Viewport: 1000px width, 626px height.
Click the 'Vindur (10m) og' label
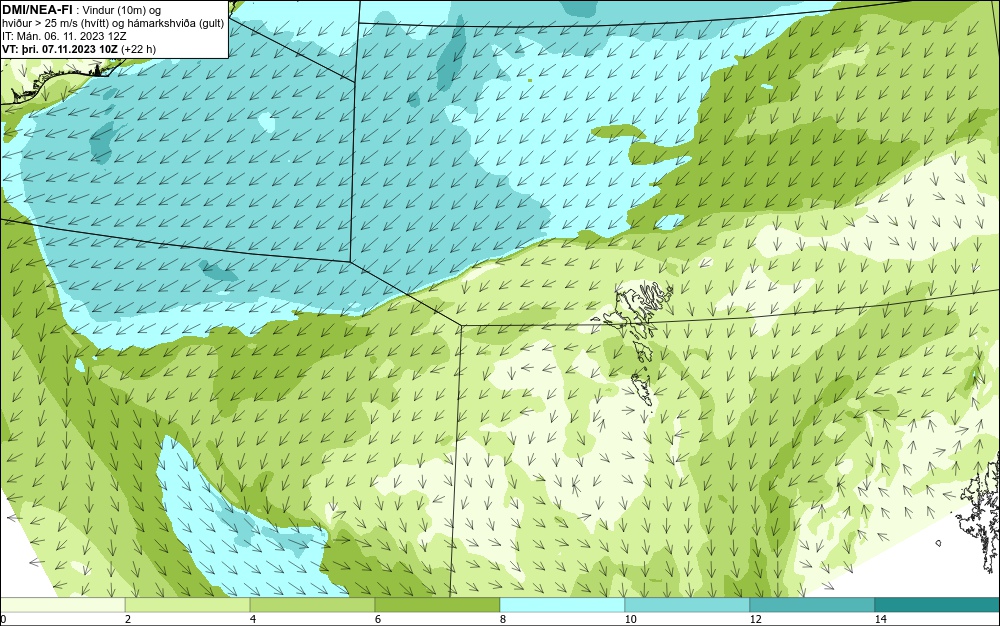(x=122, y=10)
